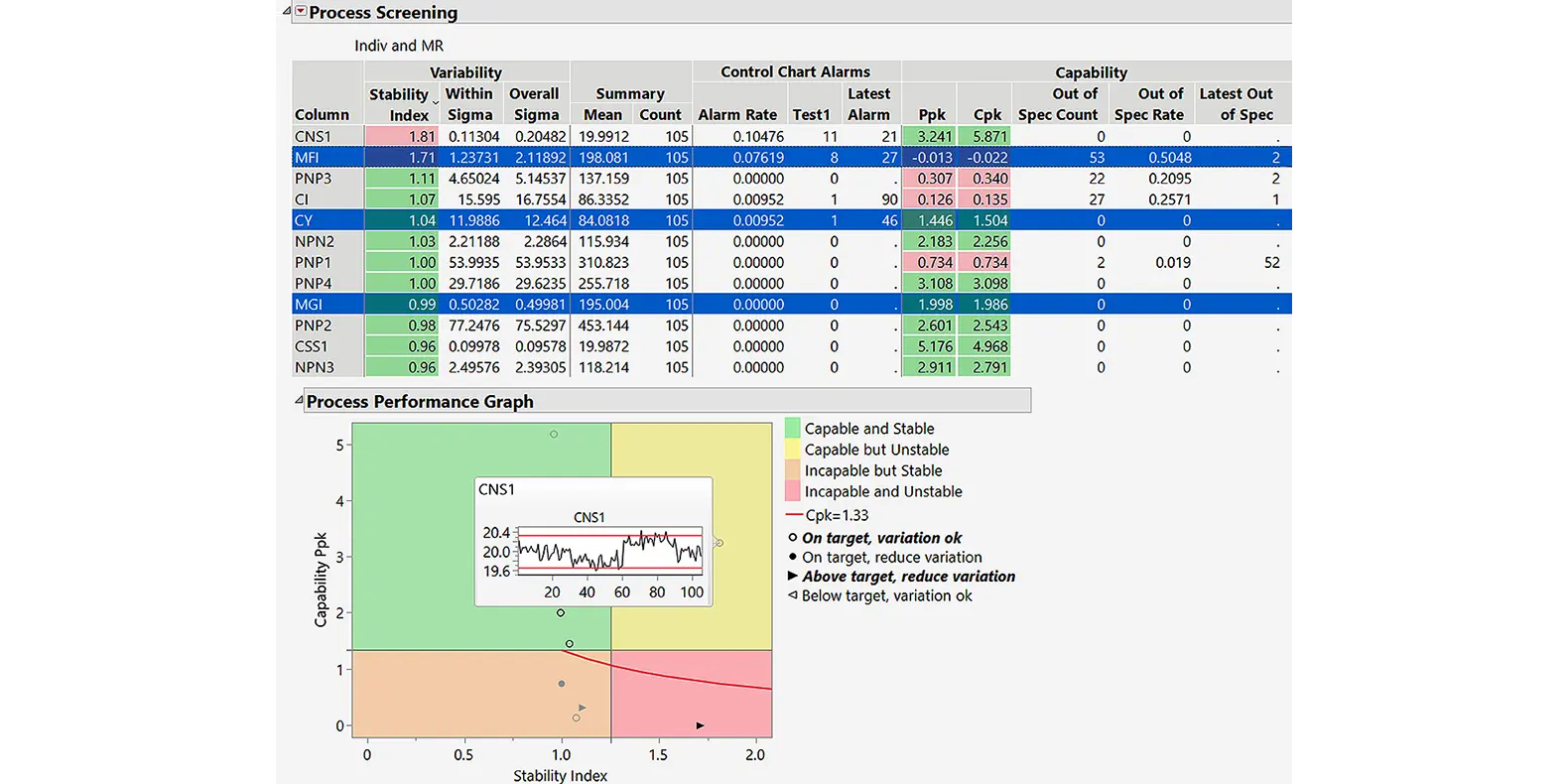Click the CNS1 control chart thumbnail
This screenshot has height=784, width=1568.
coord(609,552)
